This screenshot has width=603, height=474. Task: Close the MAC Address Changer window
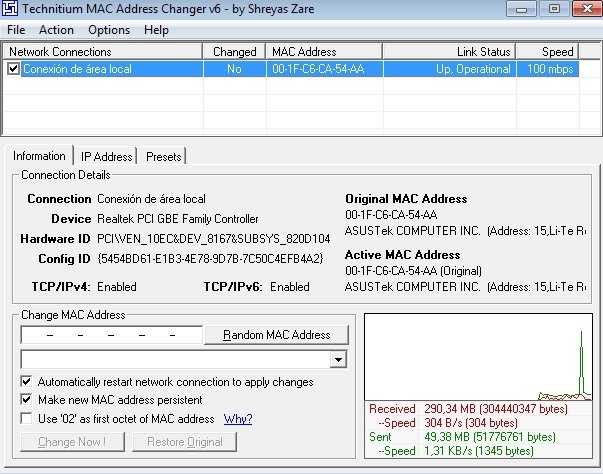(587, 8)
